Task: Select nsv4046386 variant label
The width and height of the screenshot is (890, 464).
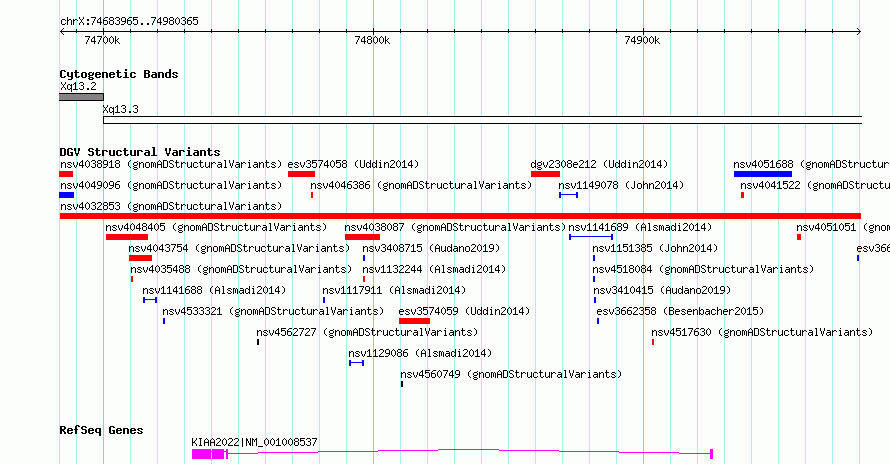Action: tap(421, 186)
